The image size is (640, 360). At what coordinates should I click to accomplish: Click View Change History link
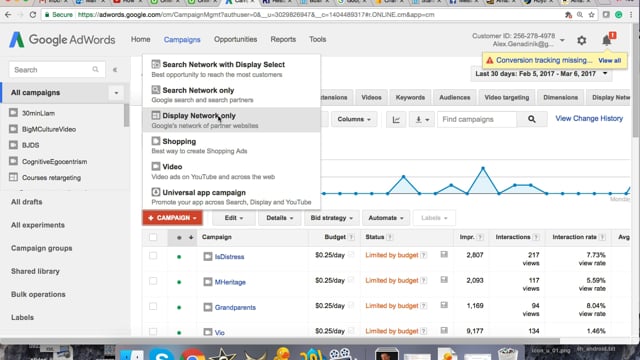coord(589,118)
